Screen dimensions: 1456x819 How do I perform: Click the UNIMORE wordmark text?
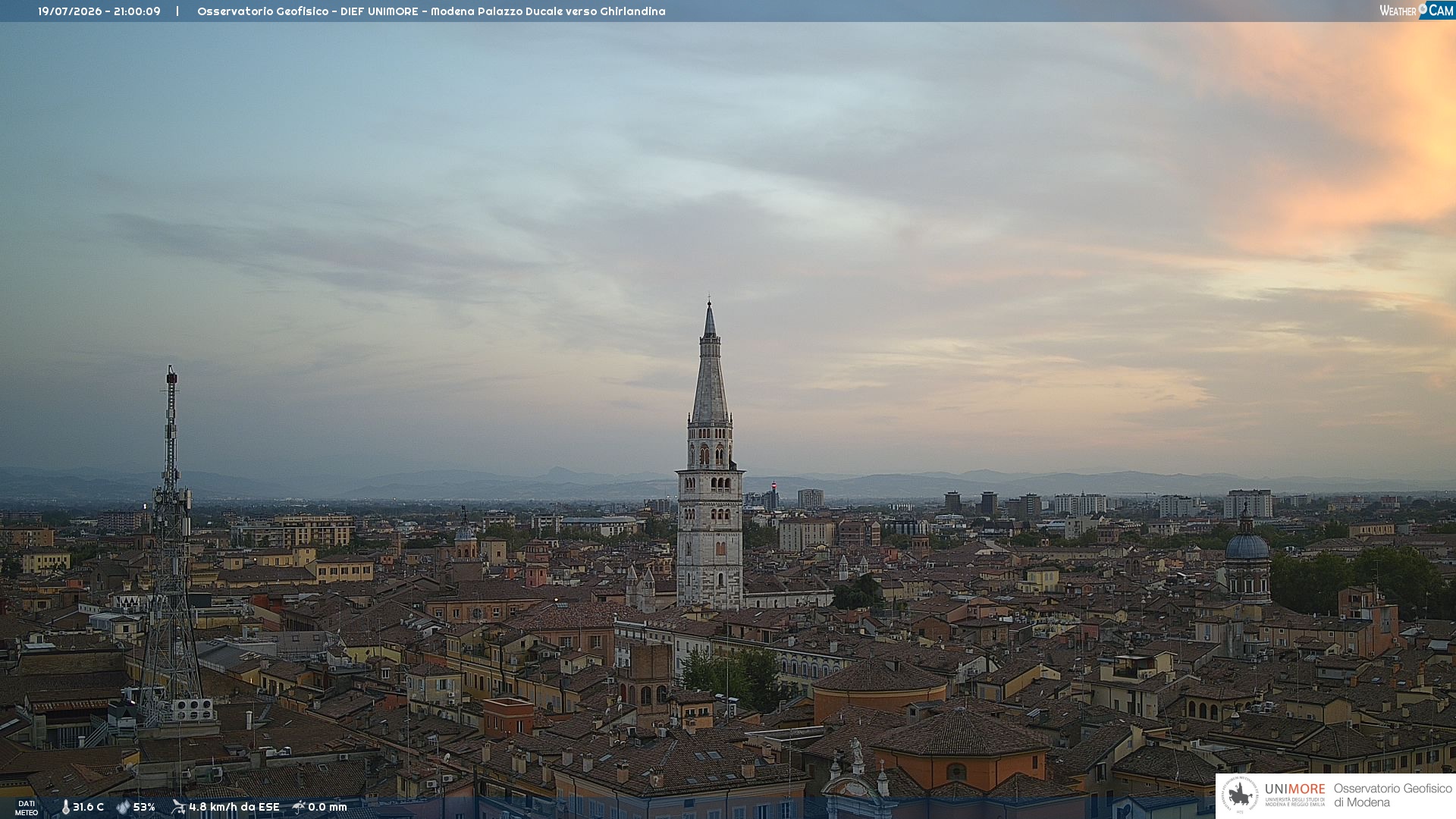point(1295,789)
